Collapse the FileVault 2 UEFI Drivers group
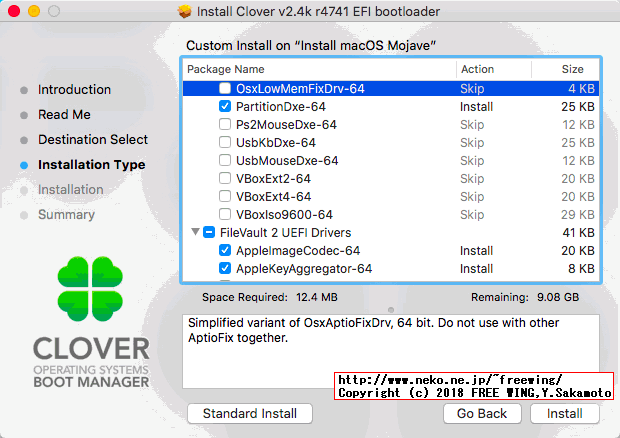Viewport: 620px width, 438px height. pyautogui.click(x=195, y=232)
